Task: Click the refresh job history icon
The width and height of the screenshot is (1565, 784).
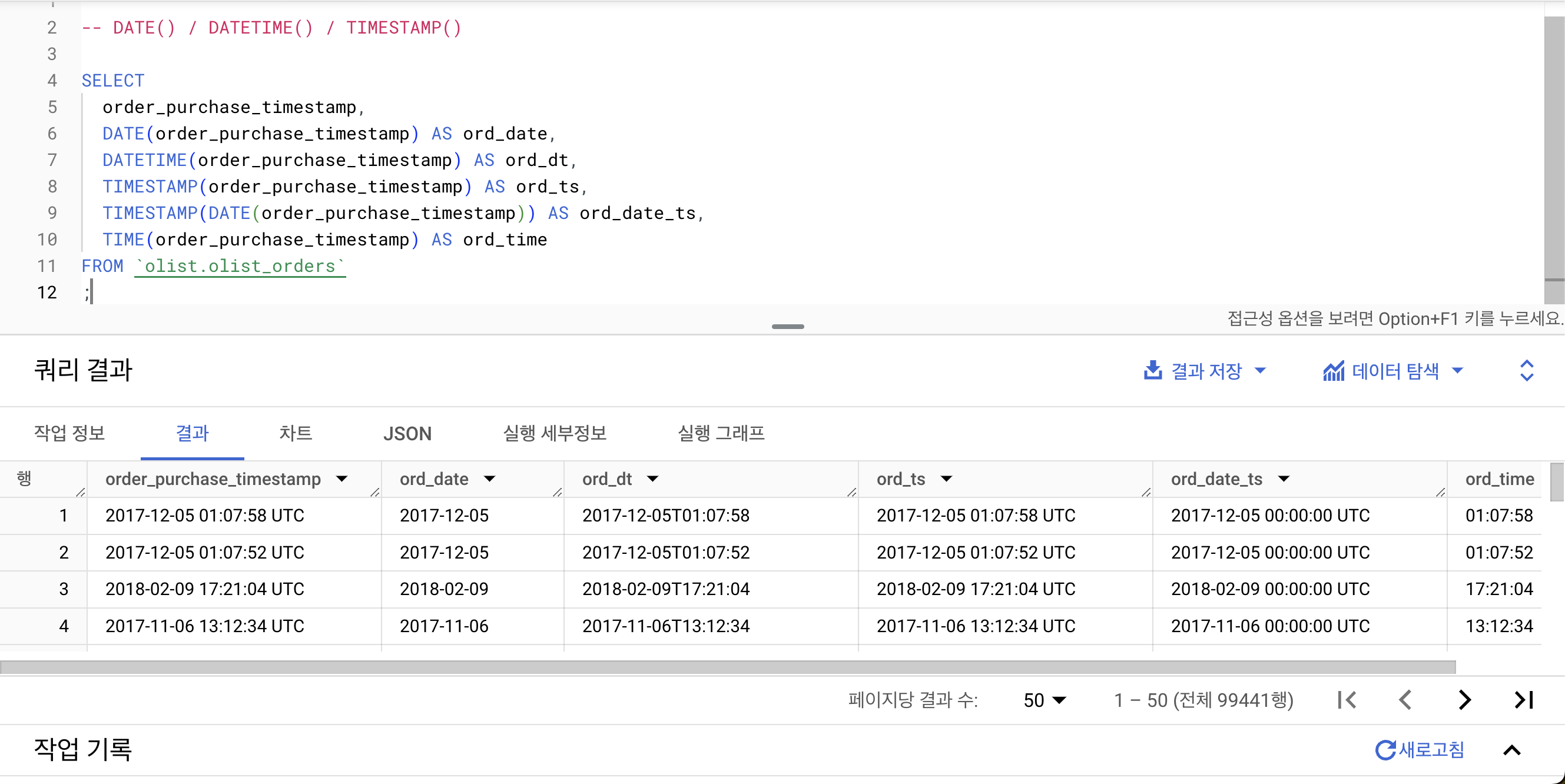Action: [1385, 750]
